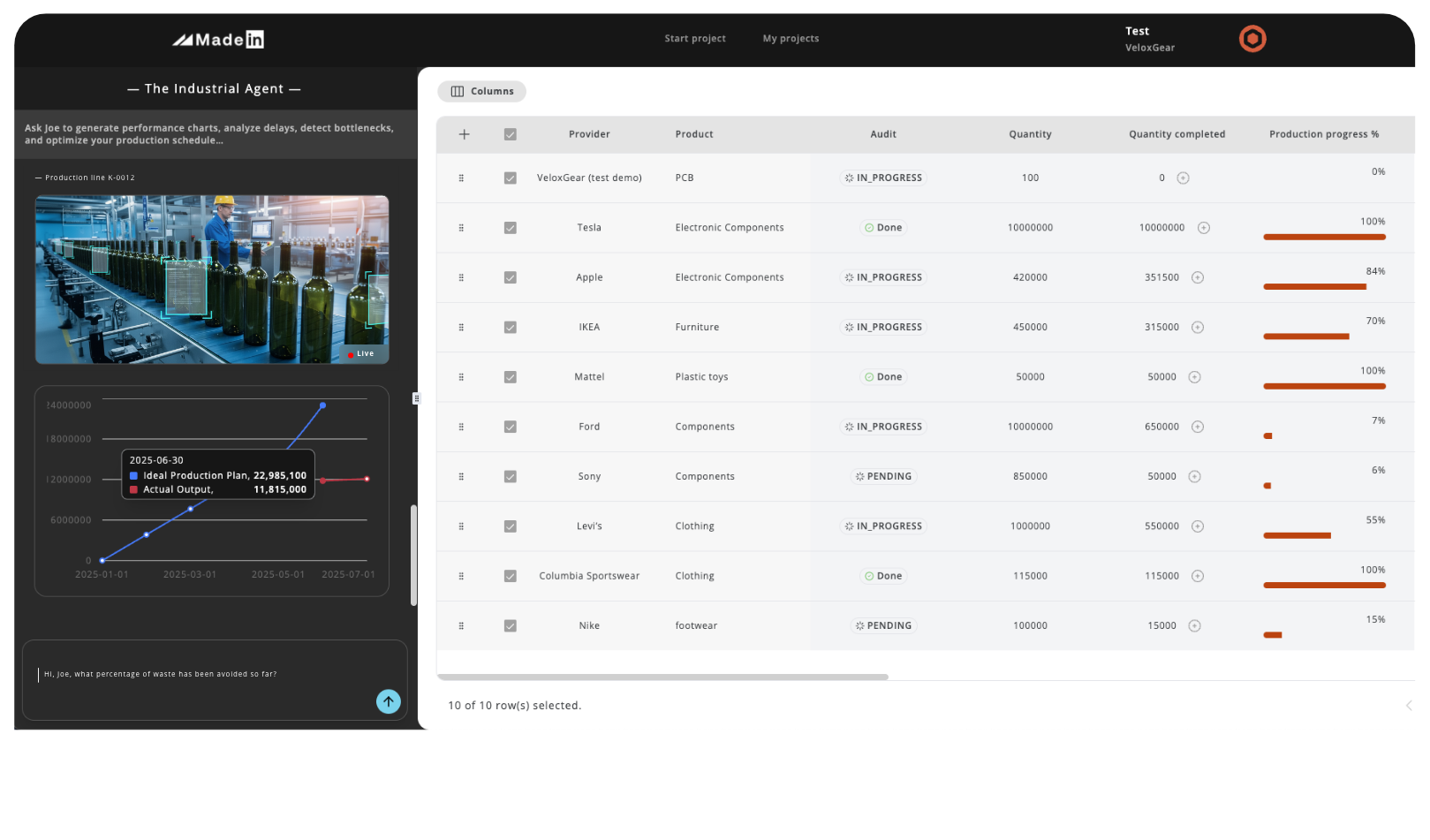Click Apple's 84% production progress bar
This screenshot has width=1430, height=840.
(x=1314, y=286)
